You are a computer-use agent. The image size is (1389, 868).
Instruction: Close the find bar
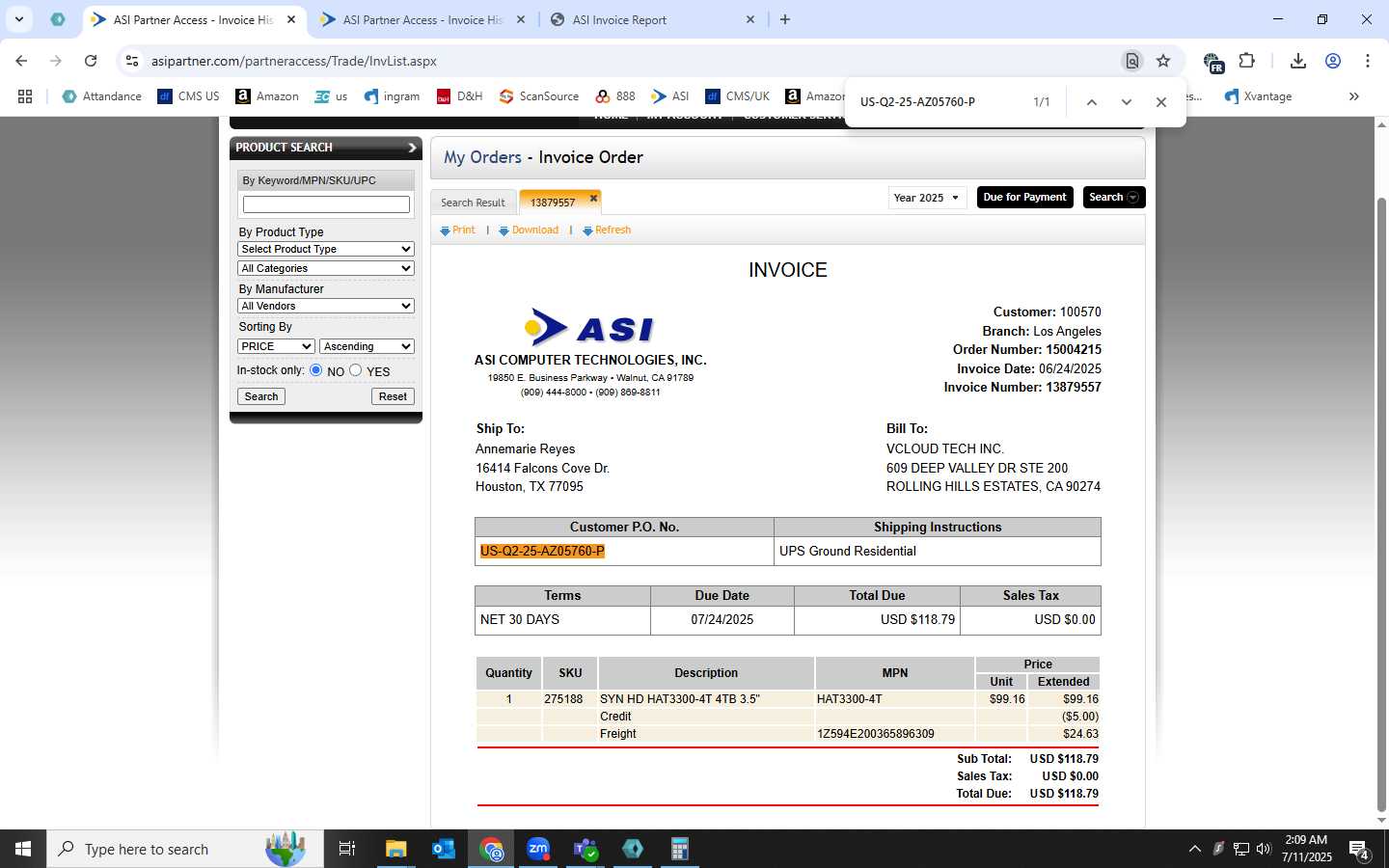[x=1161, y=102]
